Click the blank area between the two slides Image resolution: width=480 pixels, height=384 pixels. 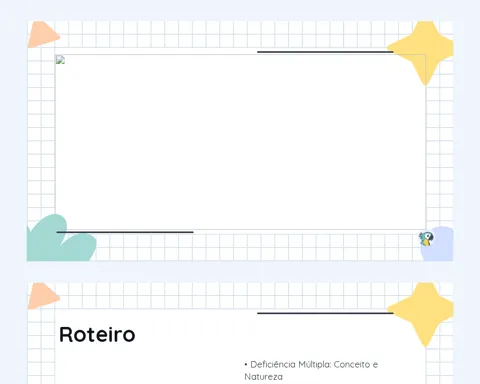[240, 272]
